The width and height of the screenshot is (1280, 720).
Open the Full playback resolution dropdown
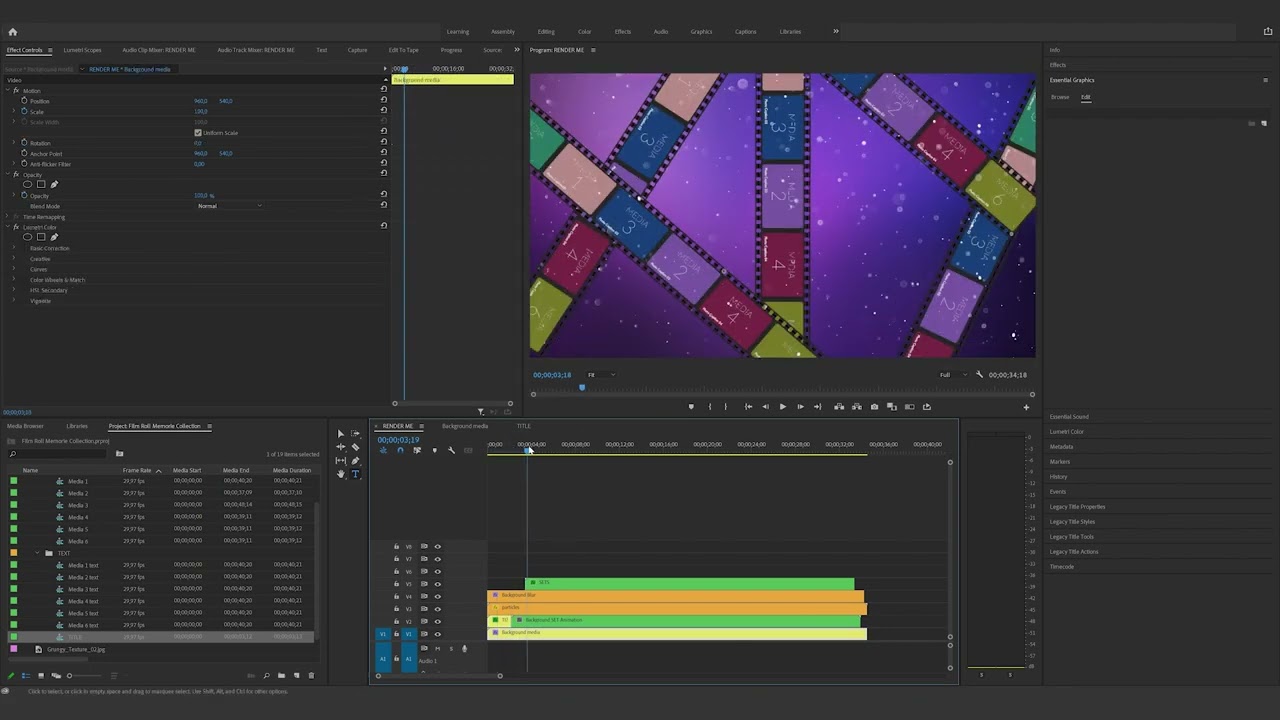tap(953, 375)
